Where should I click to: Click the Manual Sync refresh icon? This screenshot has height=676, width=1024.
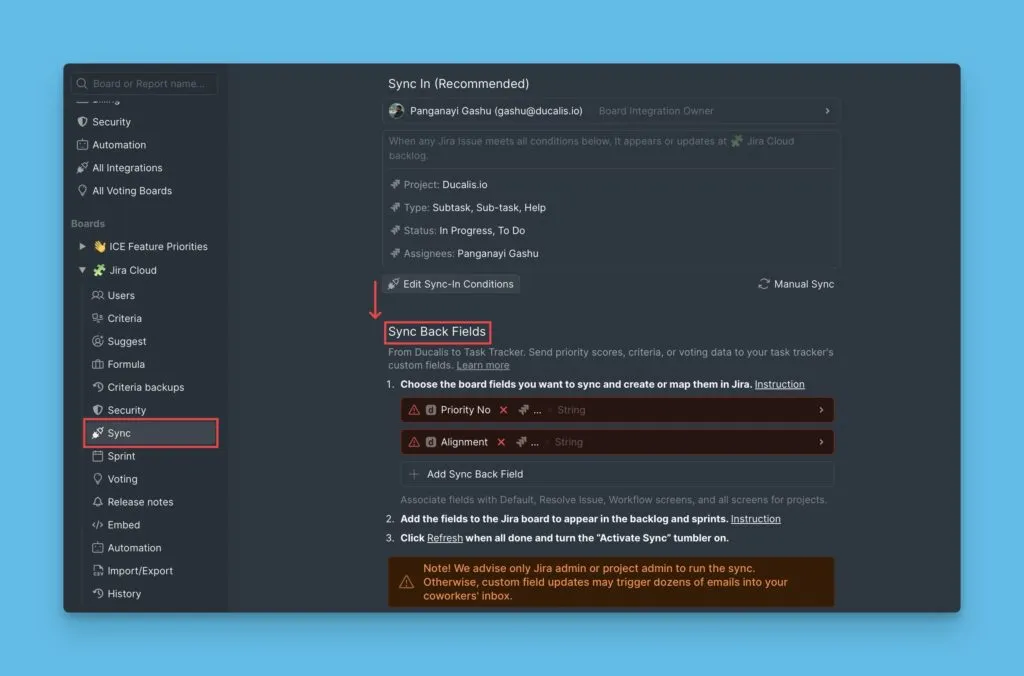point(764,284)
